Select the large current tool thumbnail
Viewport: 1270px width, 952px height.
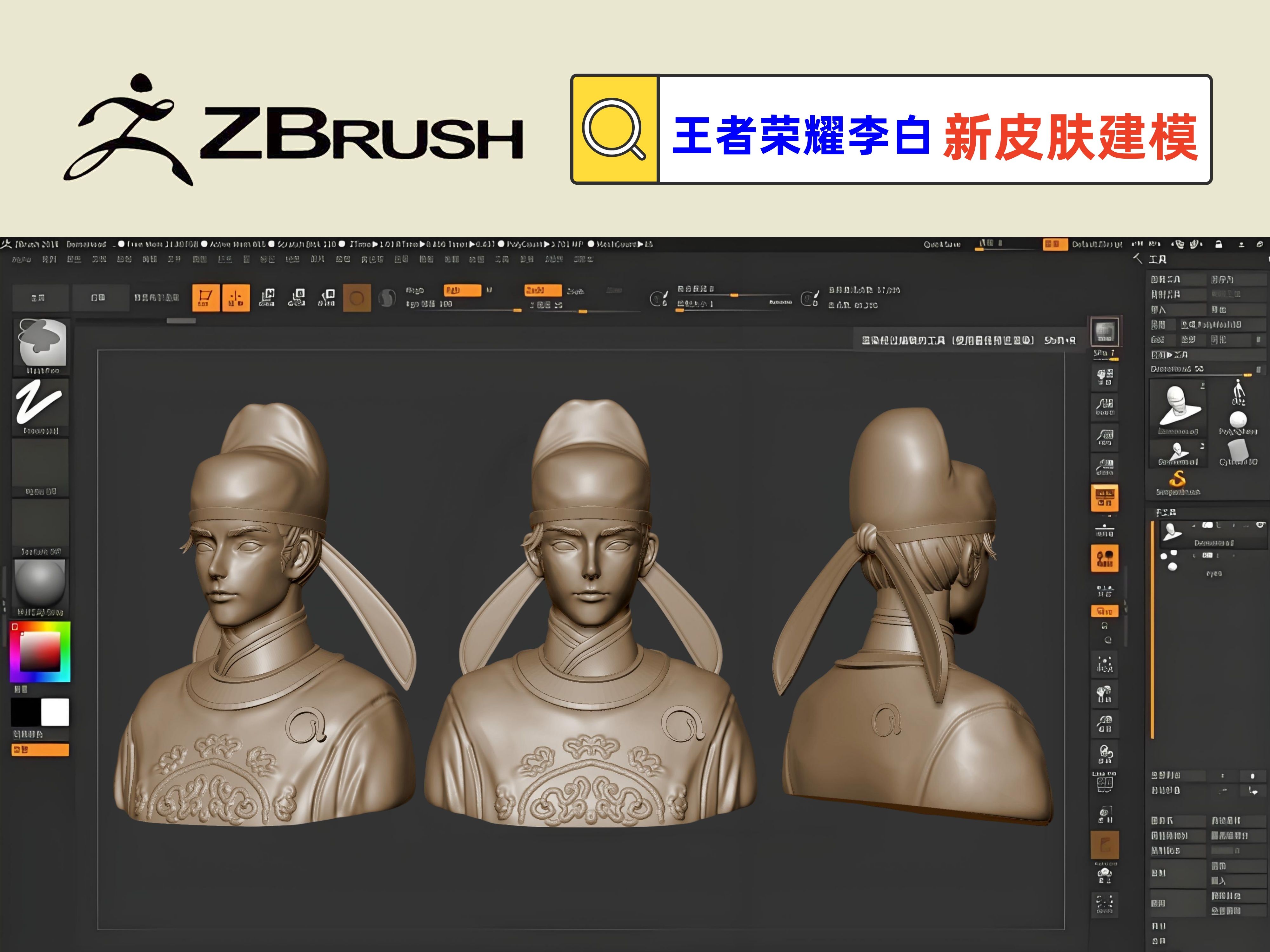[x=1177, y=408]
